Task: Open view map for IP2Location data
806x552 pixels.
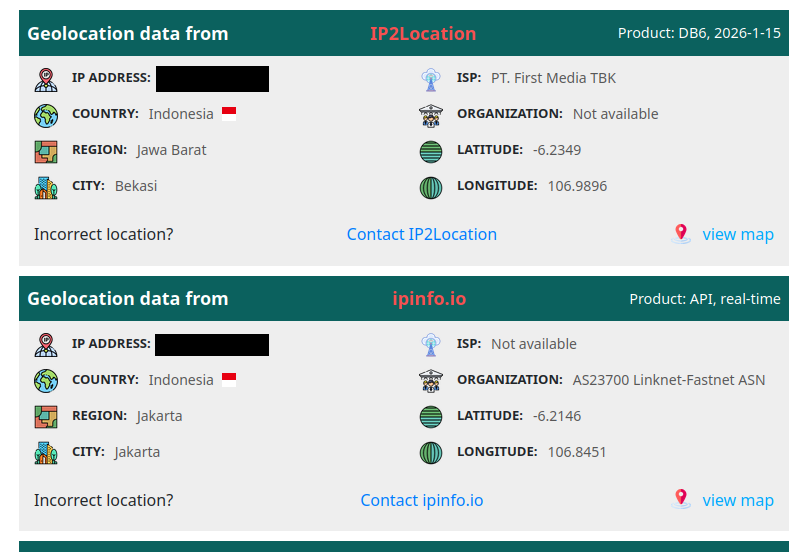Action: pyautogui.click(x=737, y=234)
